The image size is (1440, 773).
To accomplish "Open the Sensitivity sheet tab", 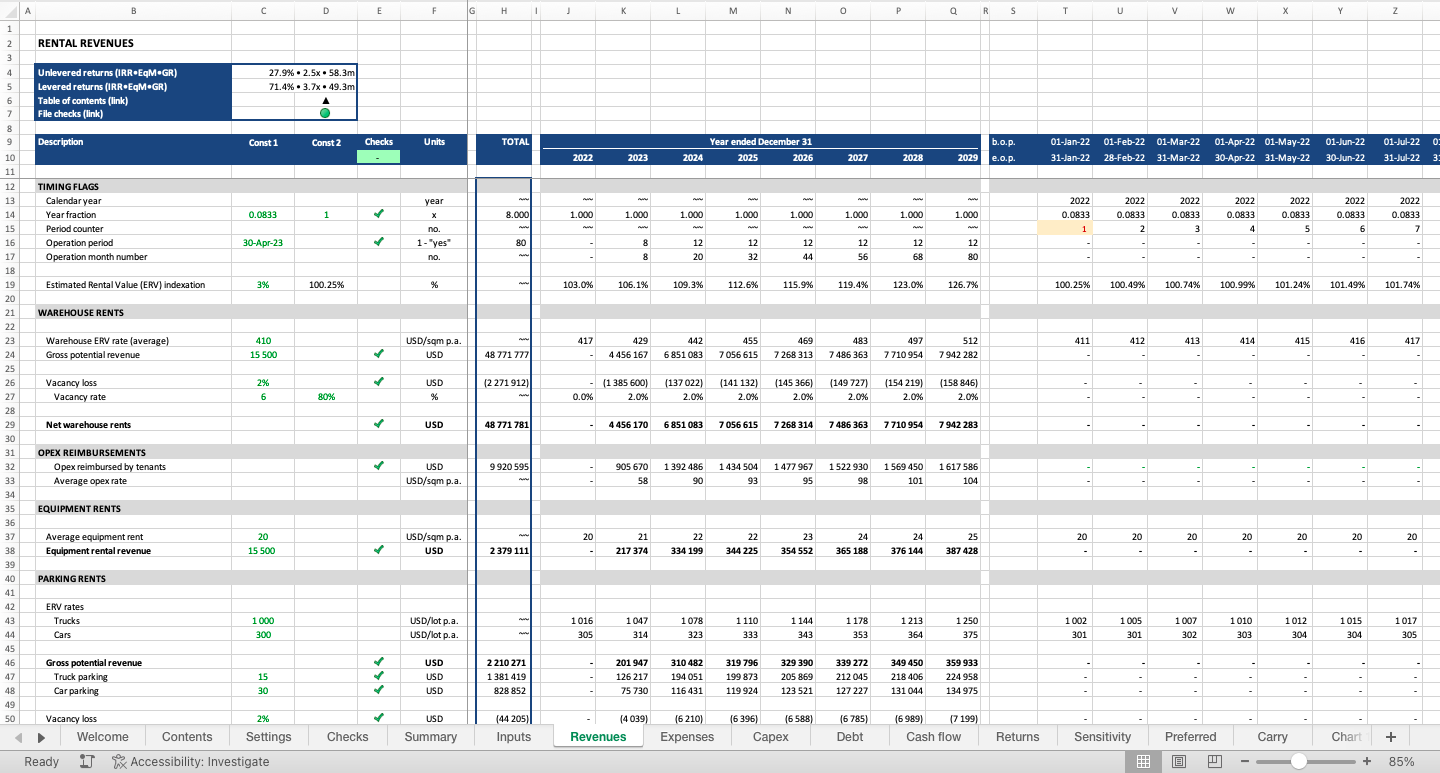I will tap(1103, 737).
